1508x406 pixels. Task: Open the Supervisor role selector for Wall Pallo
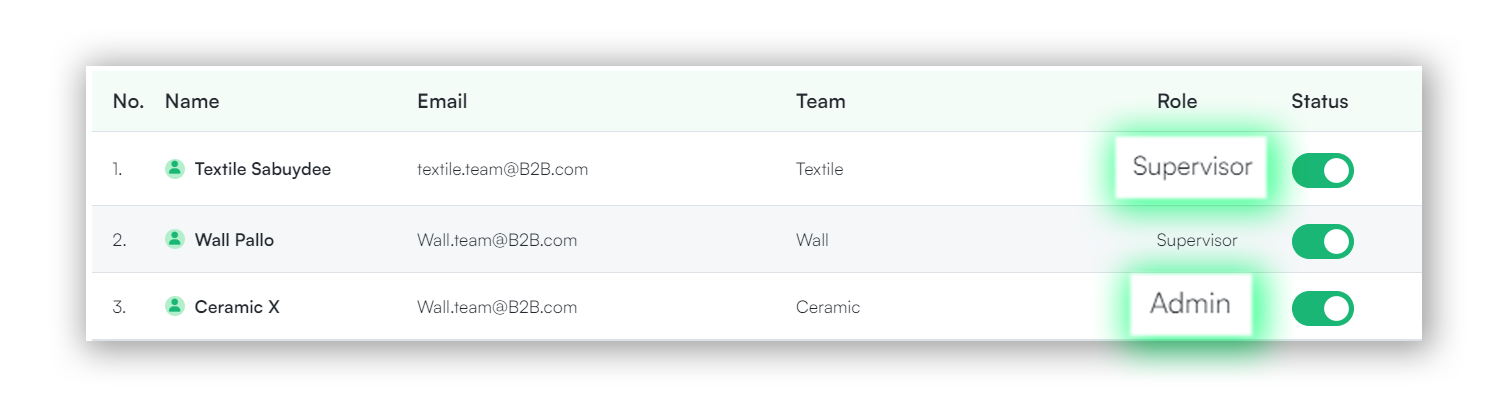coord(1196,240)
